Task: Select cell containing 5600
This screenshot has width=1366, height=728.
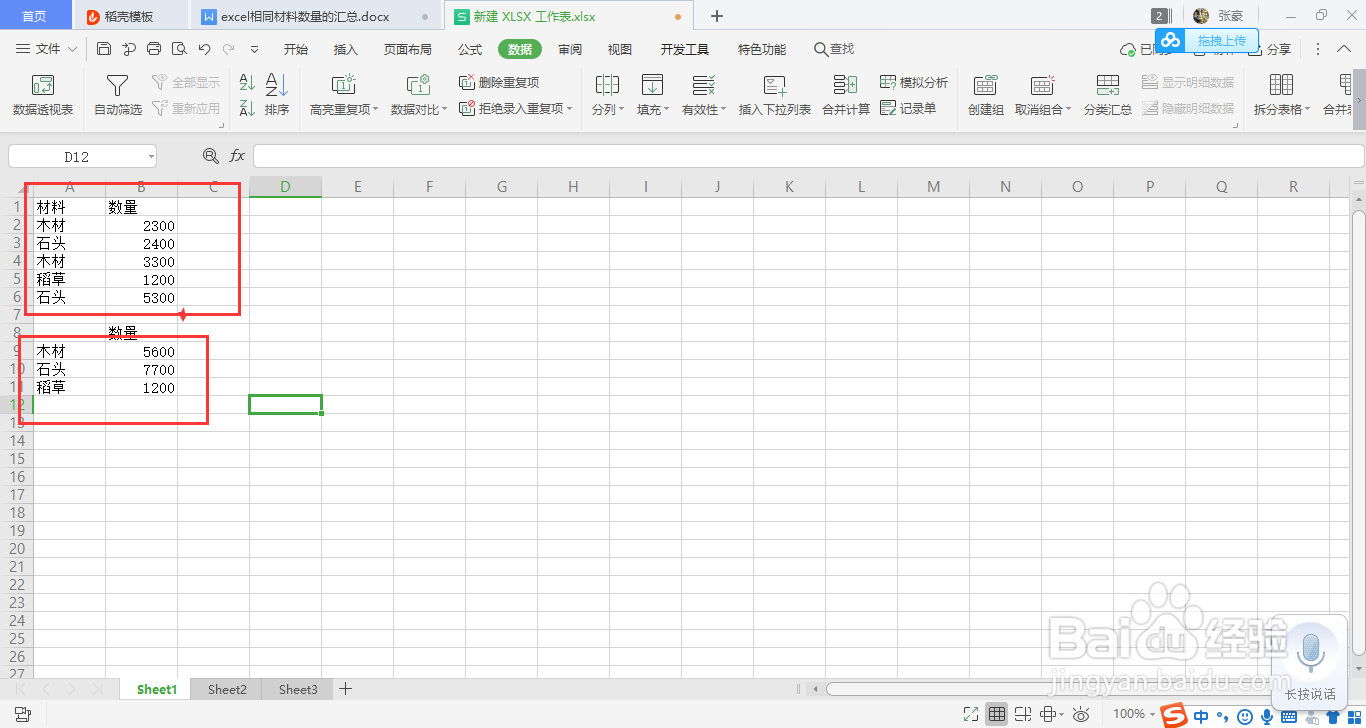Action: click(x=141, y=352)
